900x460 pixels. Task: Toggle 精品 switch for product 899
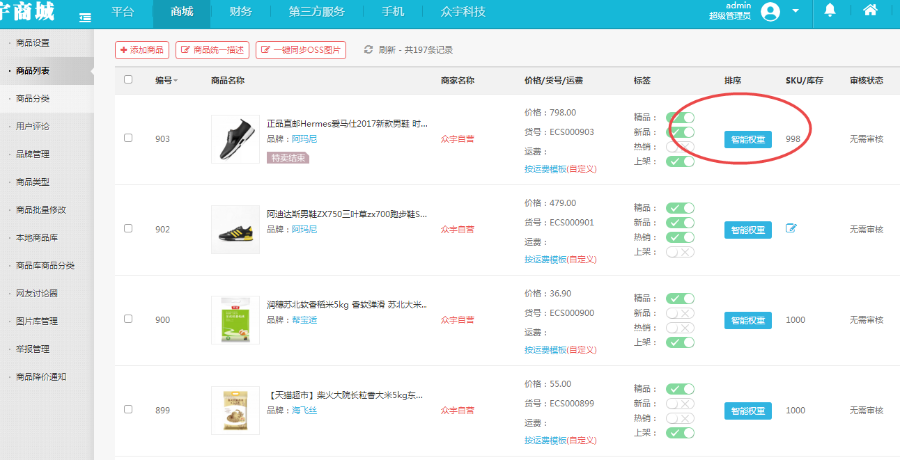680,389
